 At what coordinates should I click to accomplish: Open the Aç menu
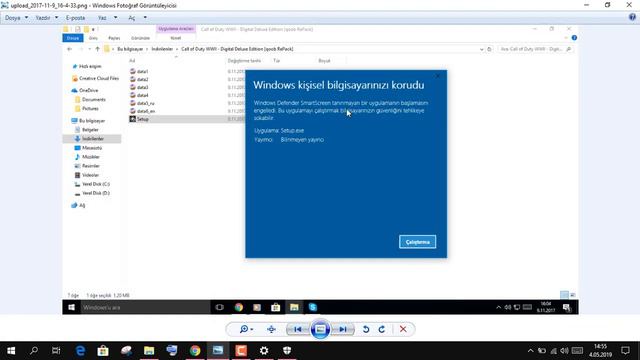click(131, 18)
